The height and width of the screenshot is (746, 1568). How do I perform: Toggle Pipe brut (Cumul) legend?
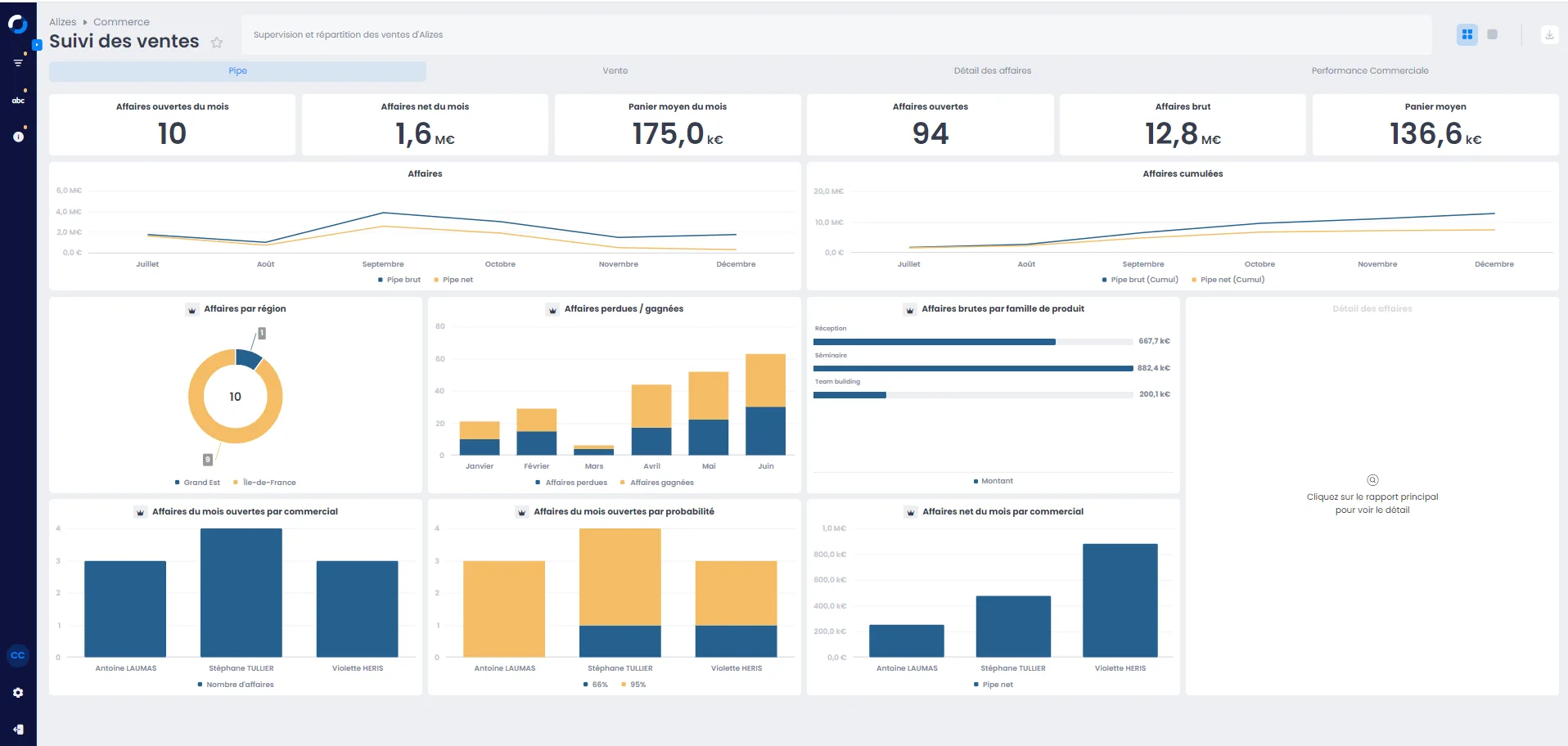(x=1140, y=280)
